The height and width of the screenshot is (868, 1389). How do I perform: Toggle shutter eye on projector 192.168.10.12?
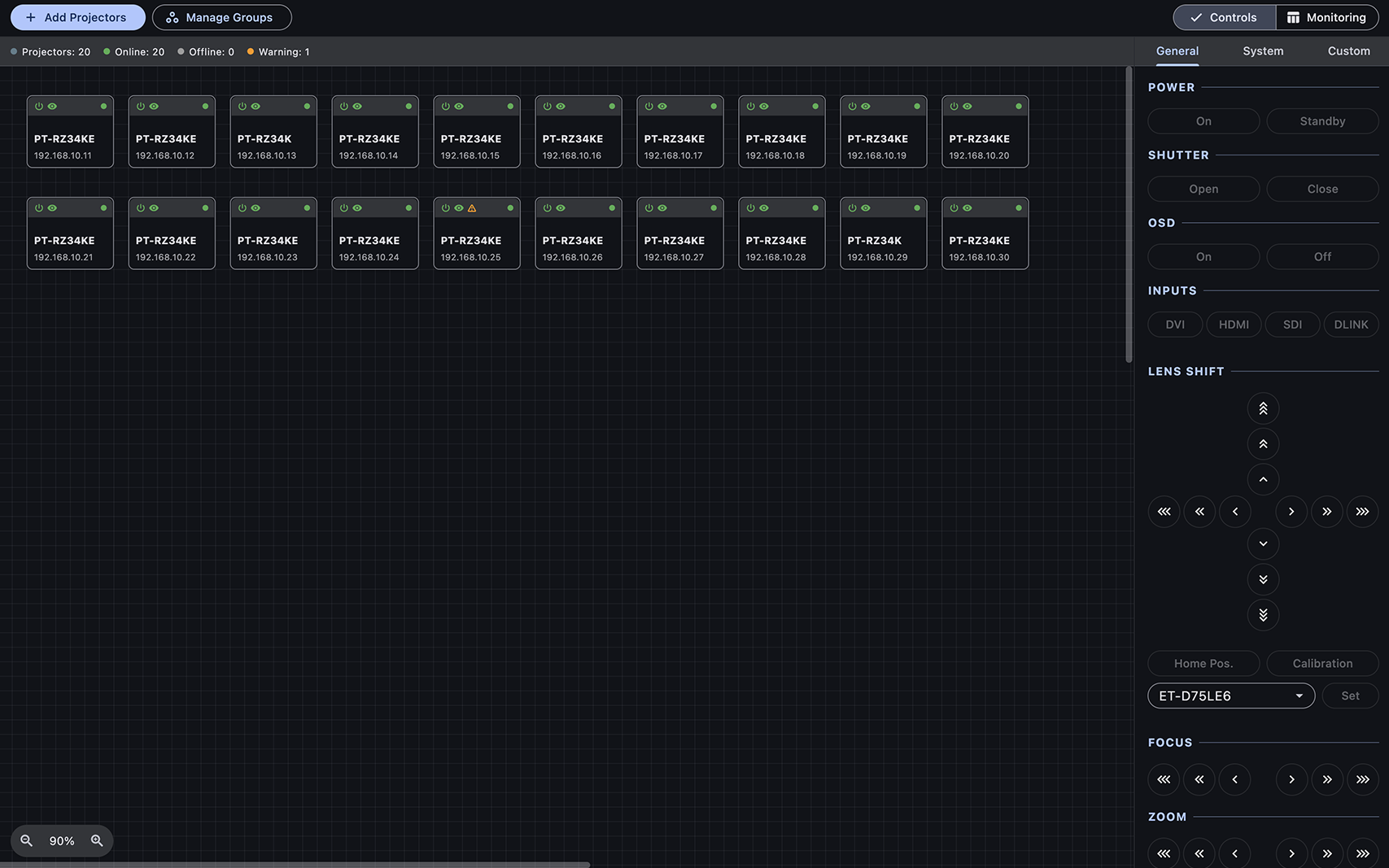tap(154, 107)
